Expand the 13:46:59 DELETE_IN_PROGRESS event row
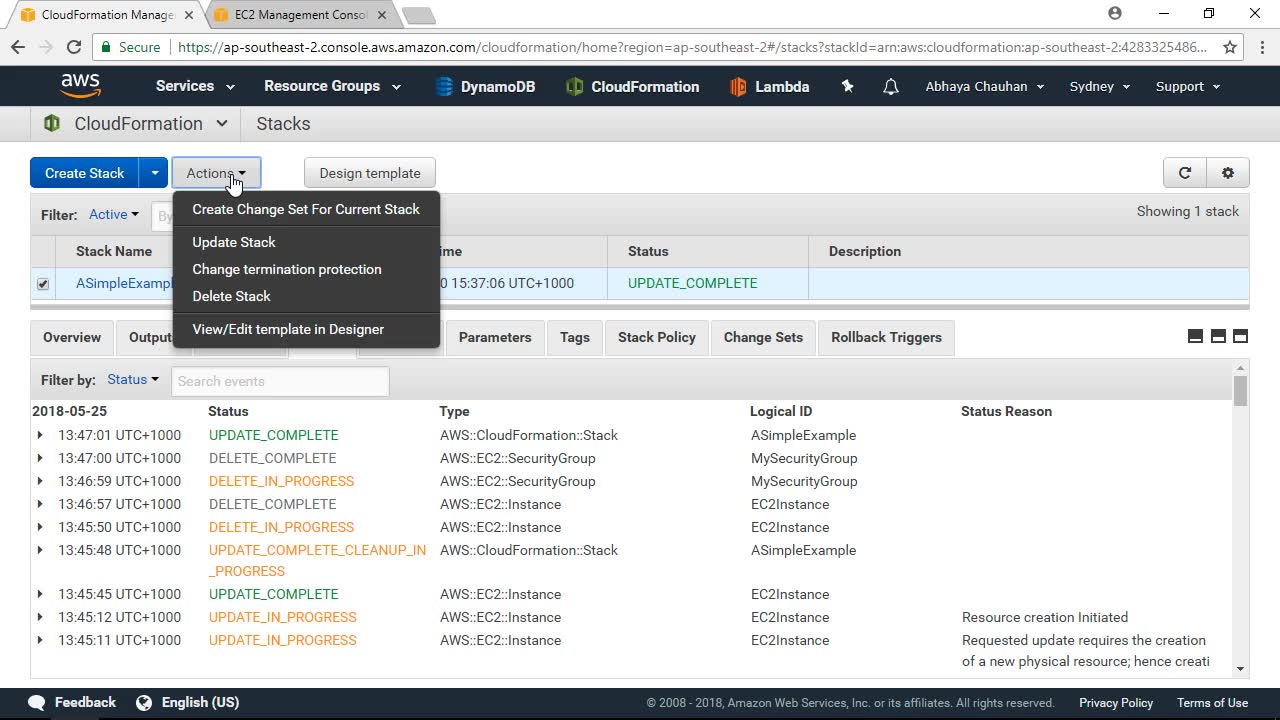1280x720 pixels. click(x=40, y=481)
